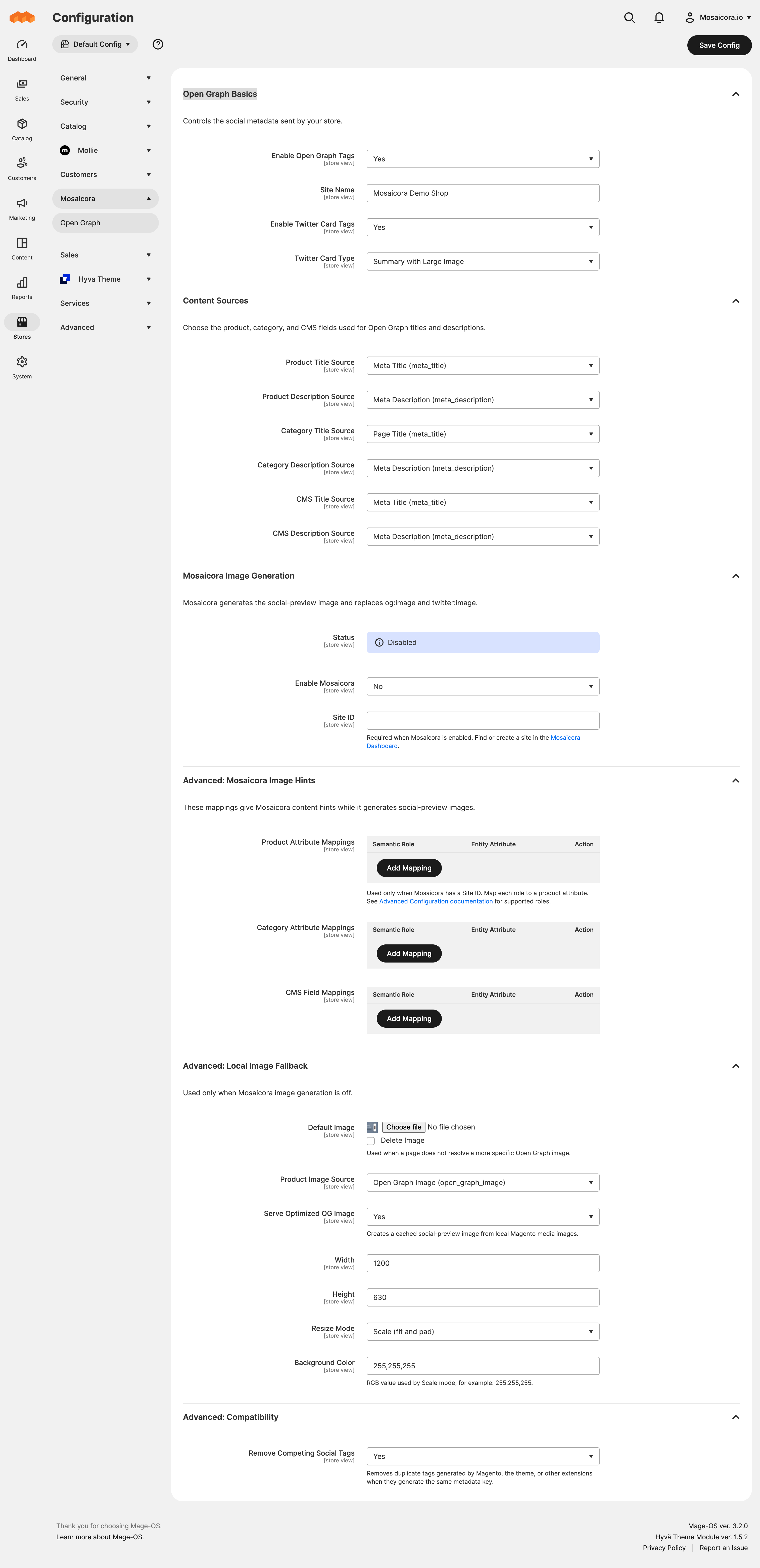760x1568 pixels.
Task: Open Twitter Card Type dropdown
Action: click(483, 261)
